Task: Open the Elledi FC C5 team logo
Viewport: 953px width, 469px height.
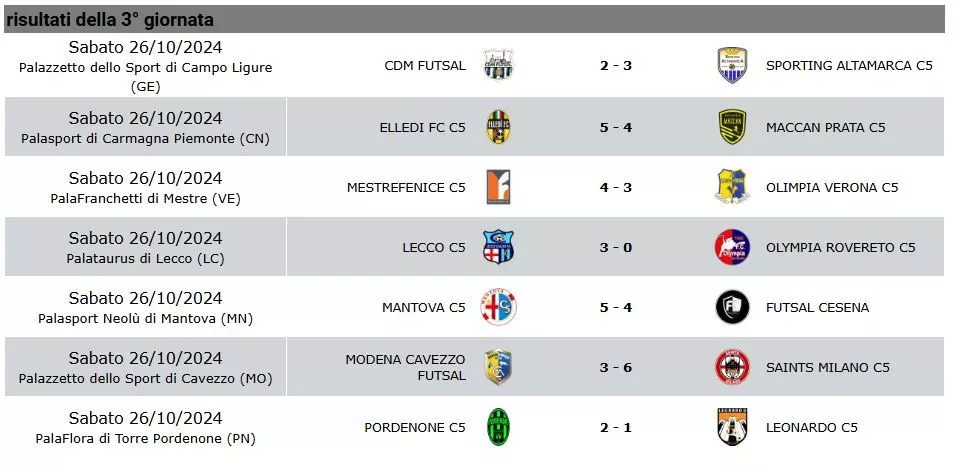Action: [498, 127]
